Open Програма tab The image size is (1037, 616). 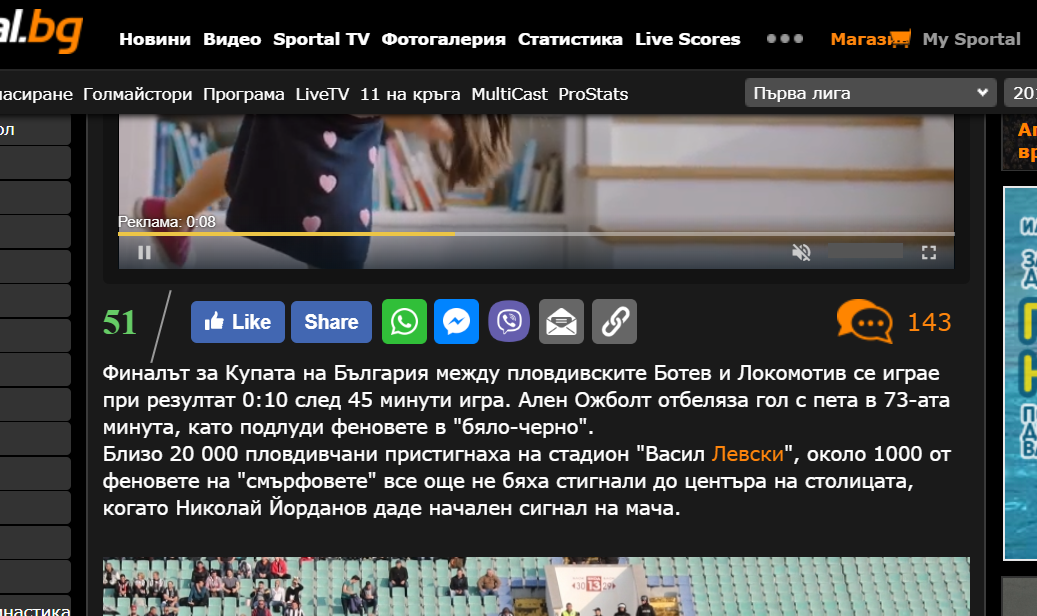(x=243, y=94)
